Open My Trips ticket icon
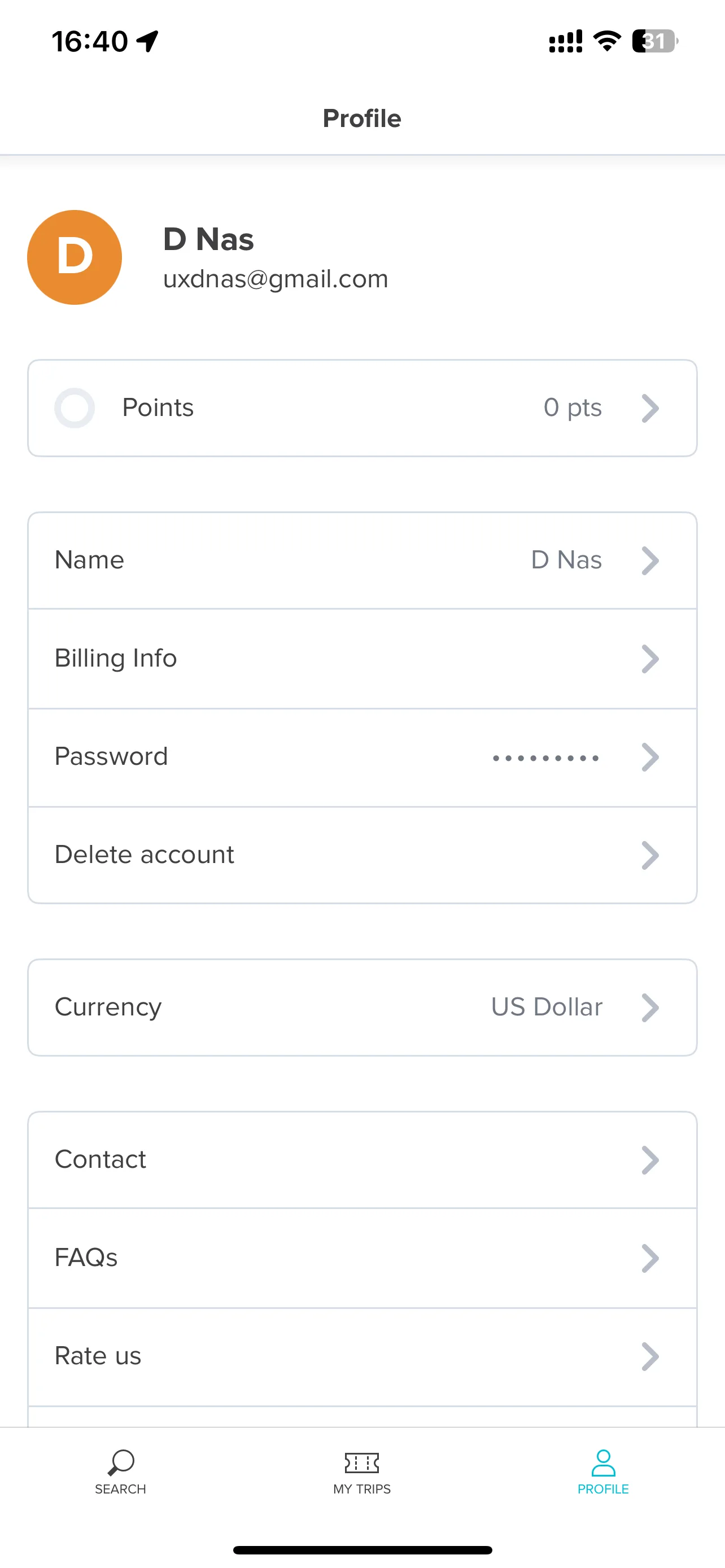This screenshot has width=725, height=1568. [361, 1462]
